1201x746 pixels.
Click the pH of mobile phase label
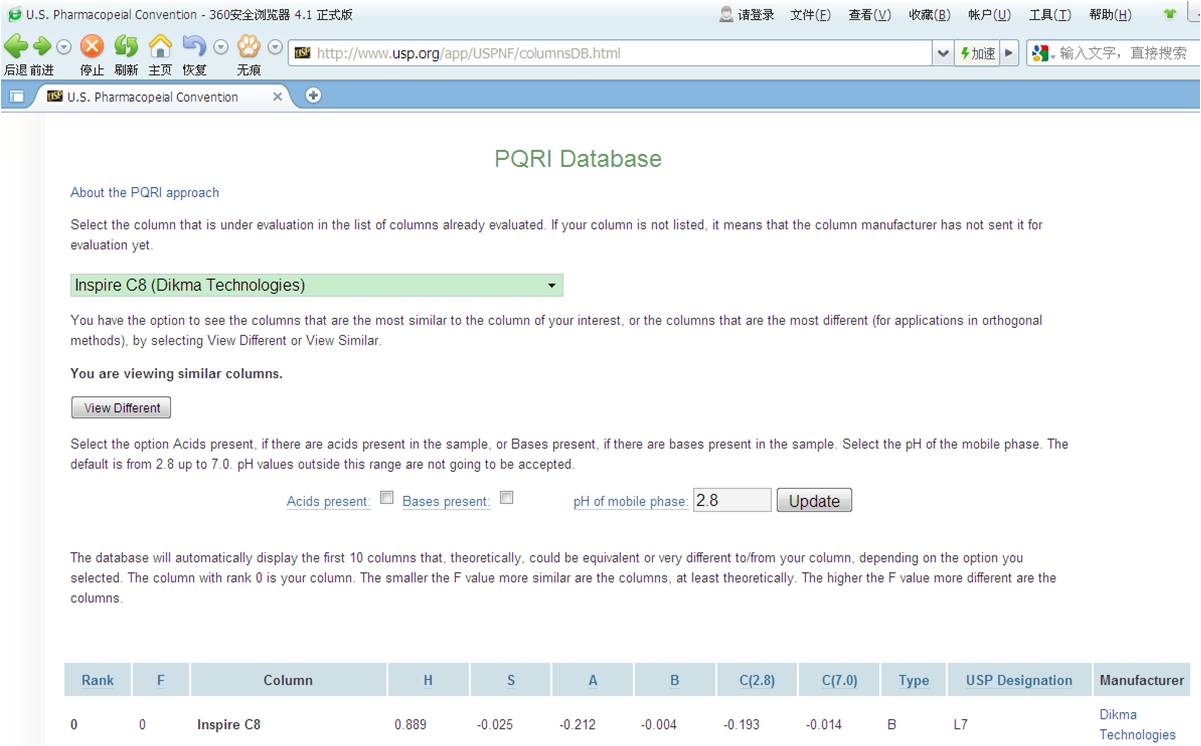tap(630, 501)
